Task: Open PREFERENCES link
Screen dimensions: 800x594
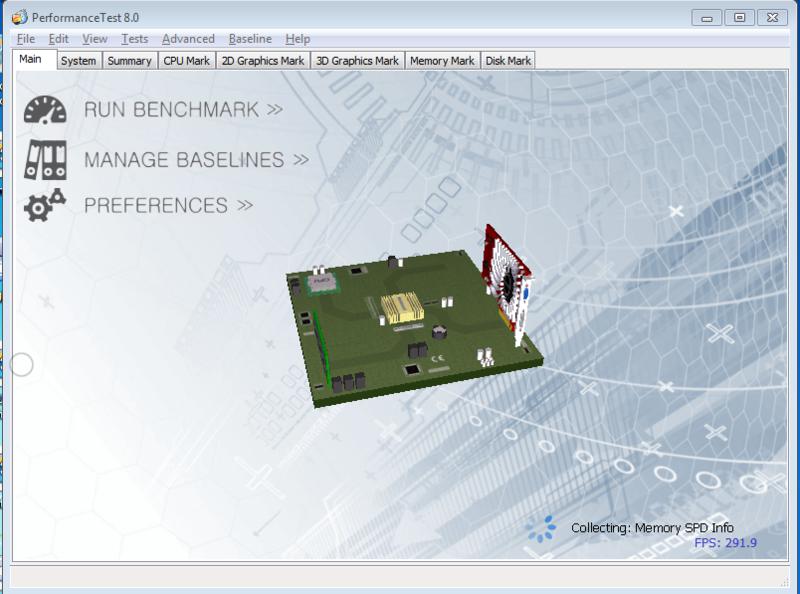Action: (x=168, y=206)
